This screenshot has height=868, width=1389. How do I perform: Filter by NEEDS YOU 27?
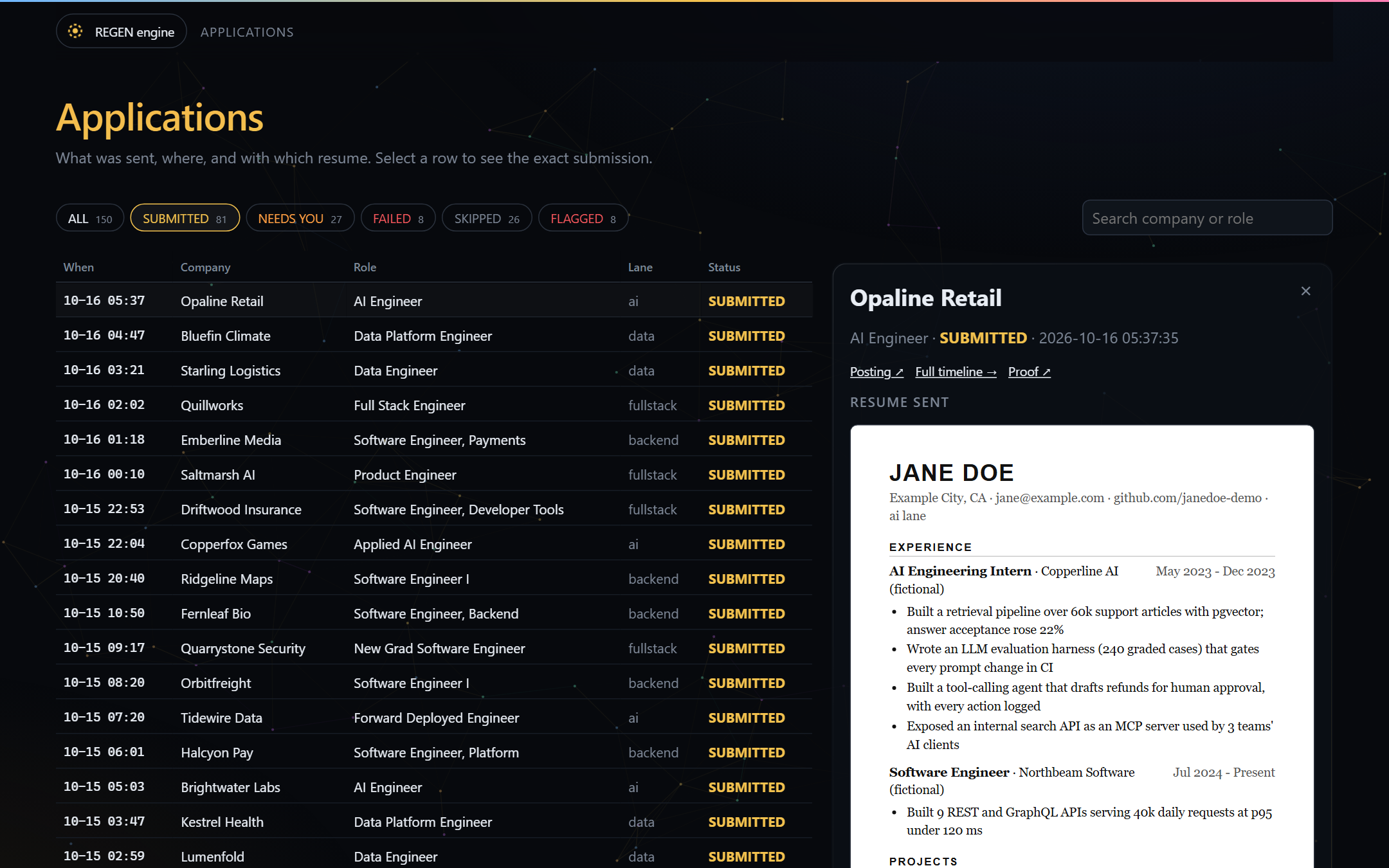pos(300,219)
